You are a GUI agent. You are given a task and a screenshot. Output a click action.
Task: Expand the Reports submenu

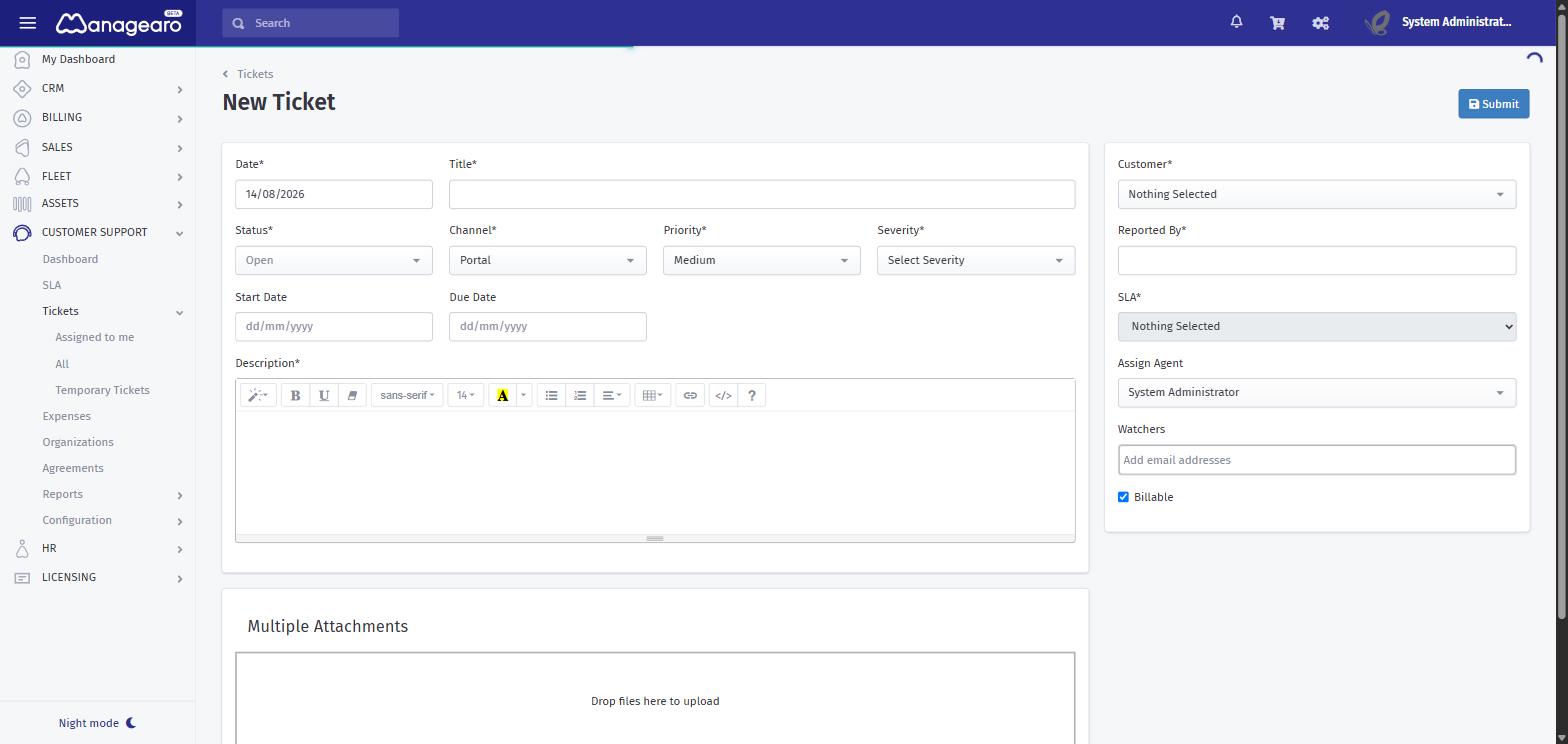(x=180, y=495)
